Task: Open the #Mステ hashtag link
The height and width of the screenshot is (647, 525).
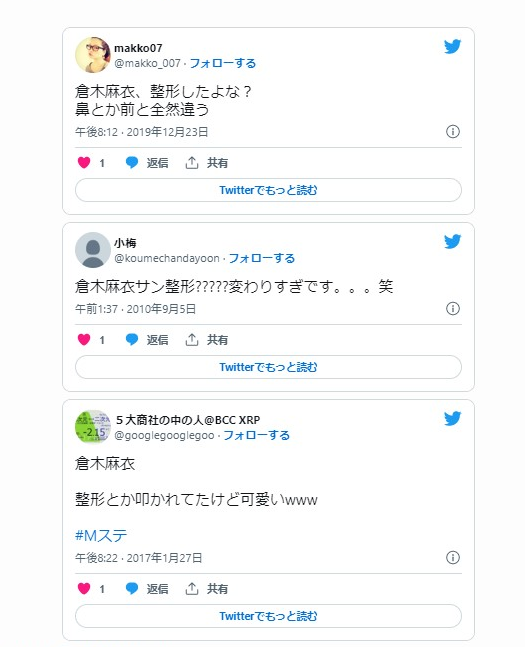Action: (101, 536)
